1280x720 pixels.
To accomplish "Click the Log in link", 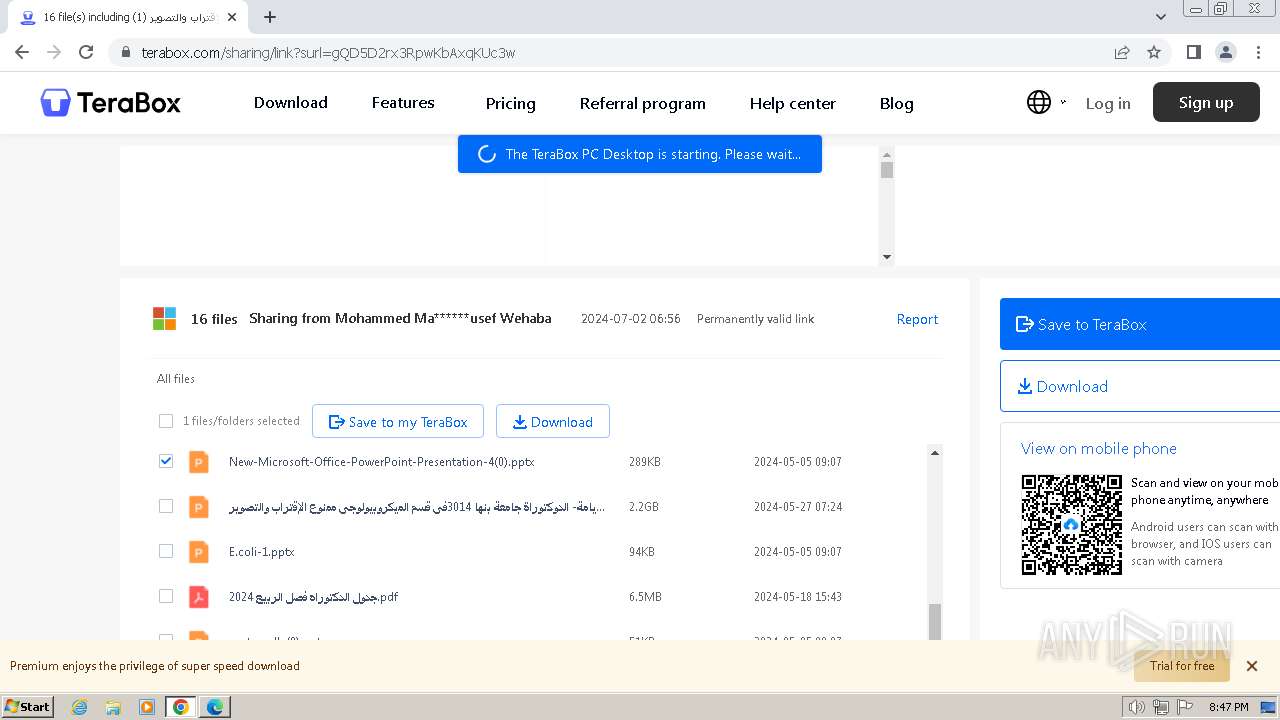I will click(x=1108, y=103).
